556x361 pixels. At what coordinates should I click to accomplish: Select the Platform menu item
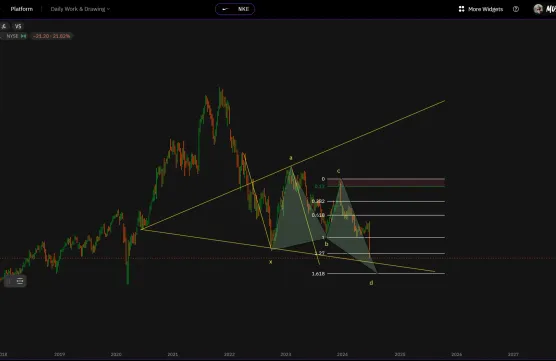22,9
